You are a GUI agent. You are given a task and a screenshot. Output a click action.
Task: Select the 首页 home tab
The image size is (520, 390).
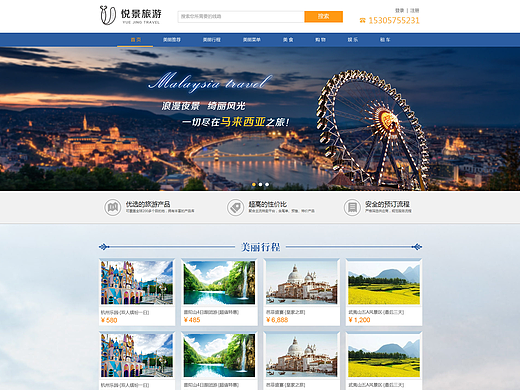coord(135,40)
